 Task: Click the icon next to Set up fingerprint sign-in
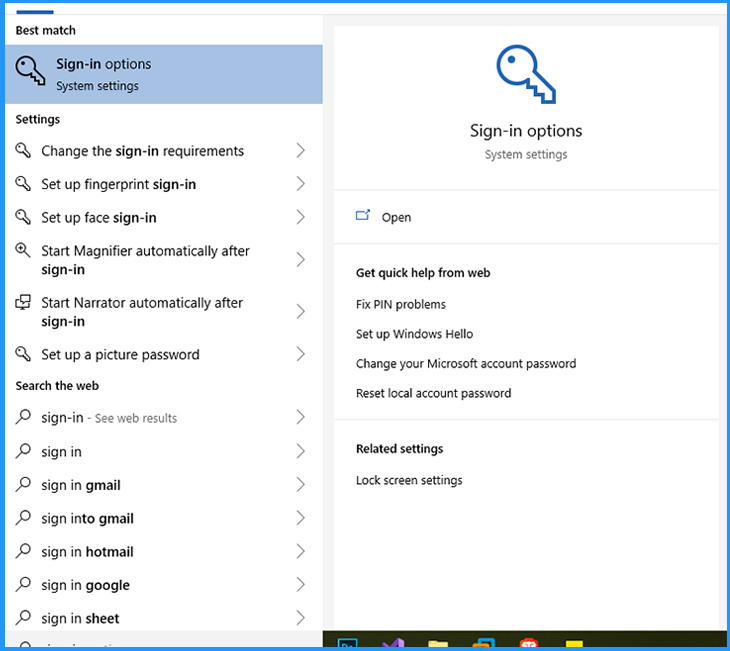coord(23,183)
